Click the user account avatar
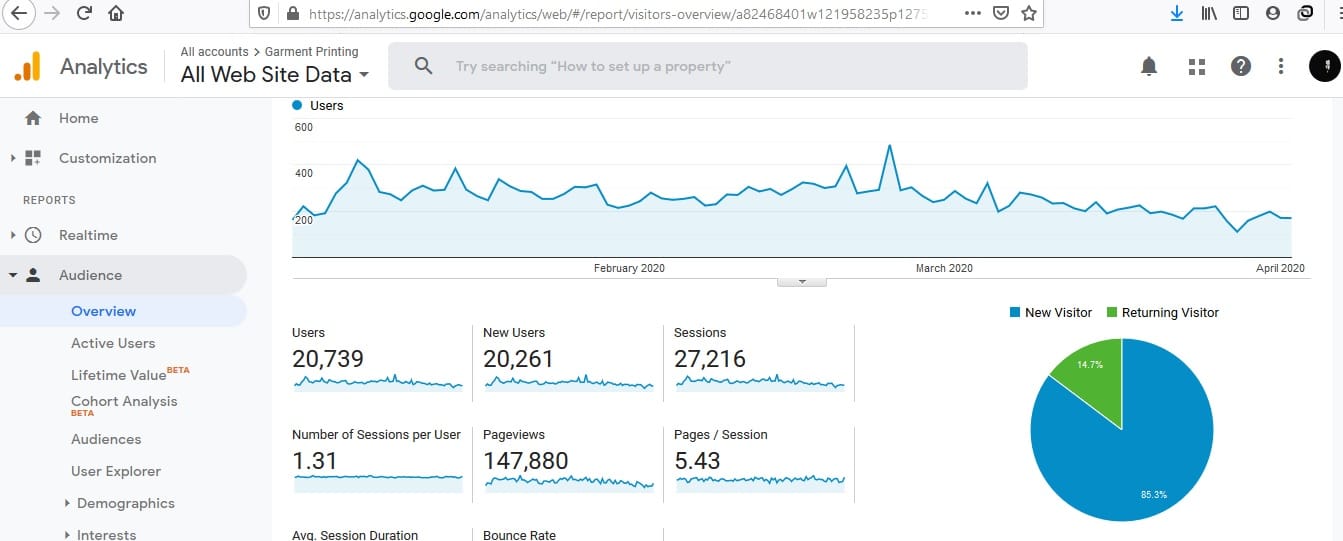 point(1325,66)
